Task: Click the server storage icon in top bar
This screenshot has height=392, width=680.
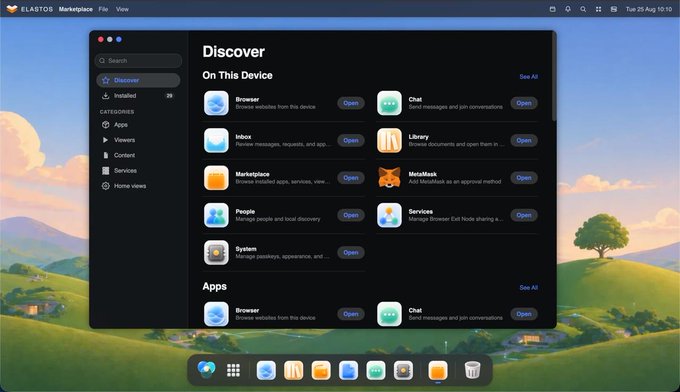Action: (x=614, y=9)
